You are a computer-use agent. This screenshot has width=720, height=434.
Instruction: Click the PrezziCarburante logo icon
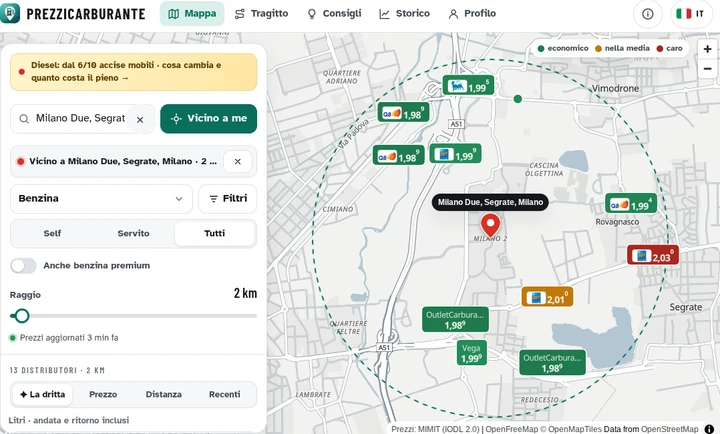10,13
